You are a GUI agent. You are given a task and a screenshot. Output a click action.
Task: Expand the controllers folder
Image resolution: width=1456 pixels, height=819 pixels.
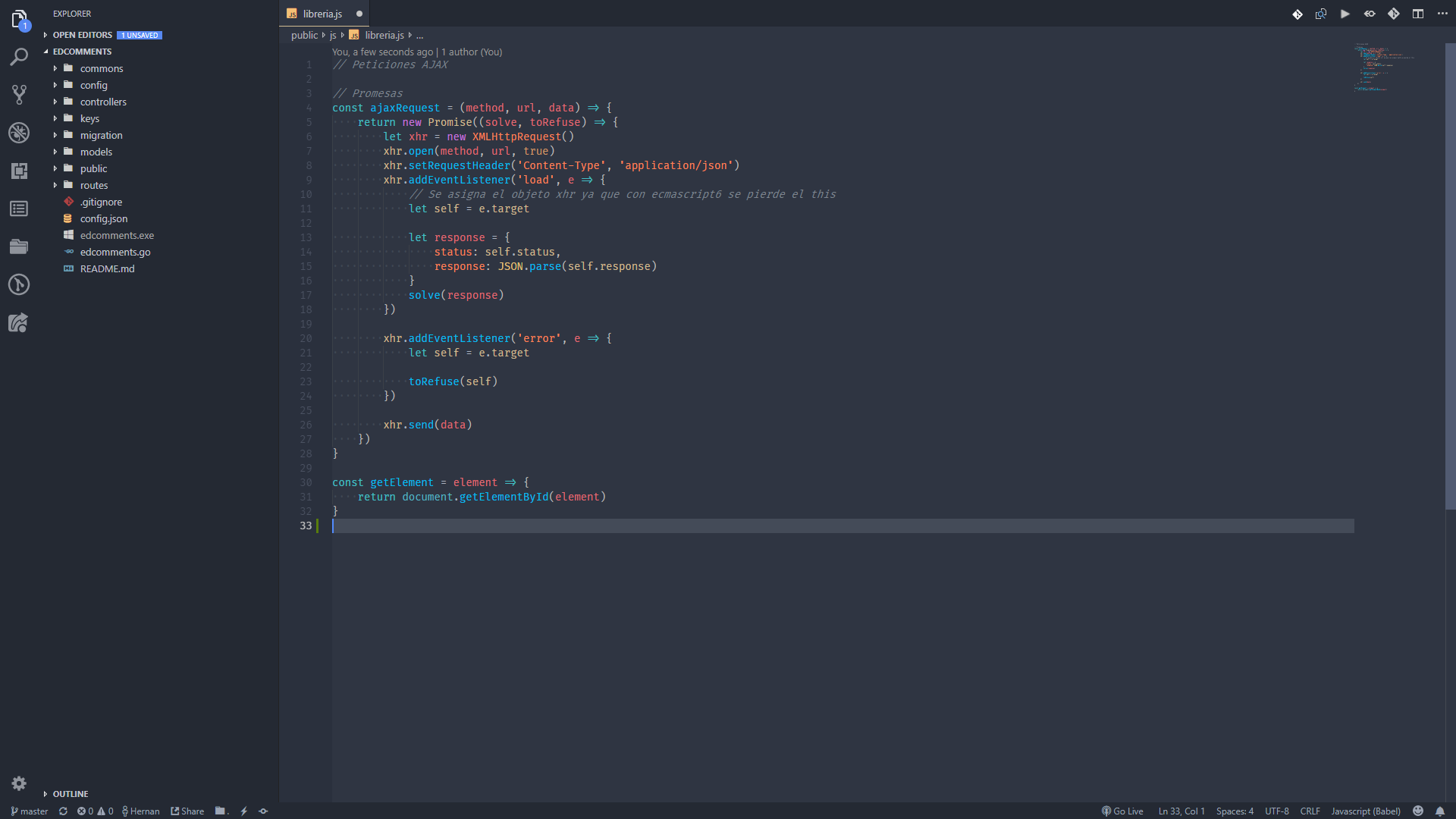pyautogui.click(x=103, y=102)
